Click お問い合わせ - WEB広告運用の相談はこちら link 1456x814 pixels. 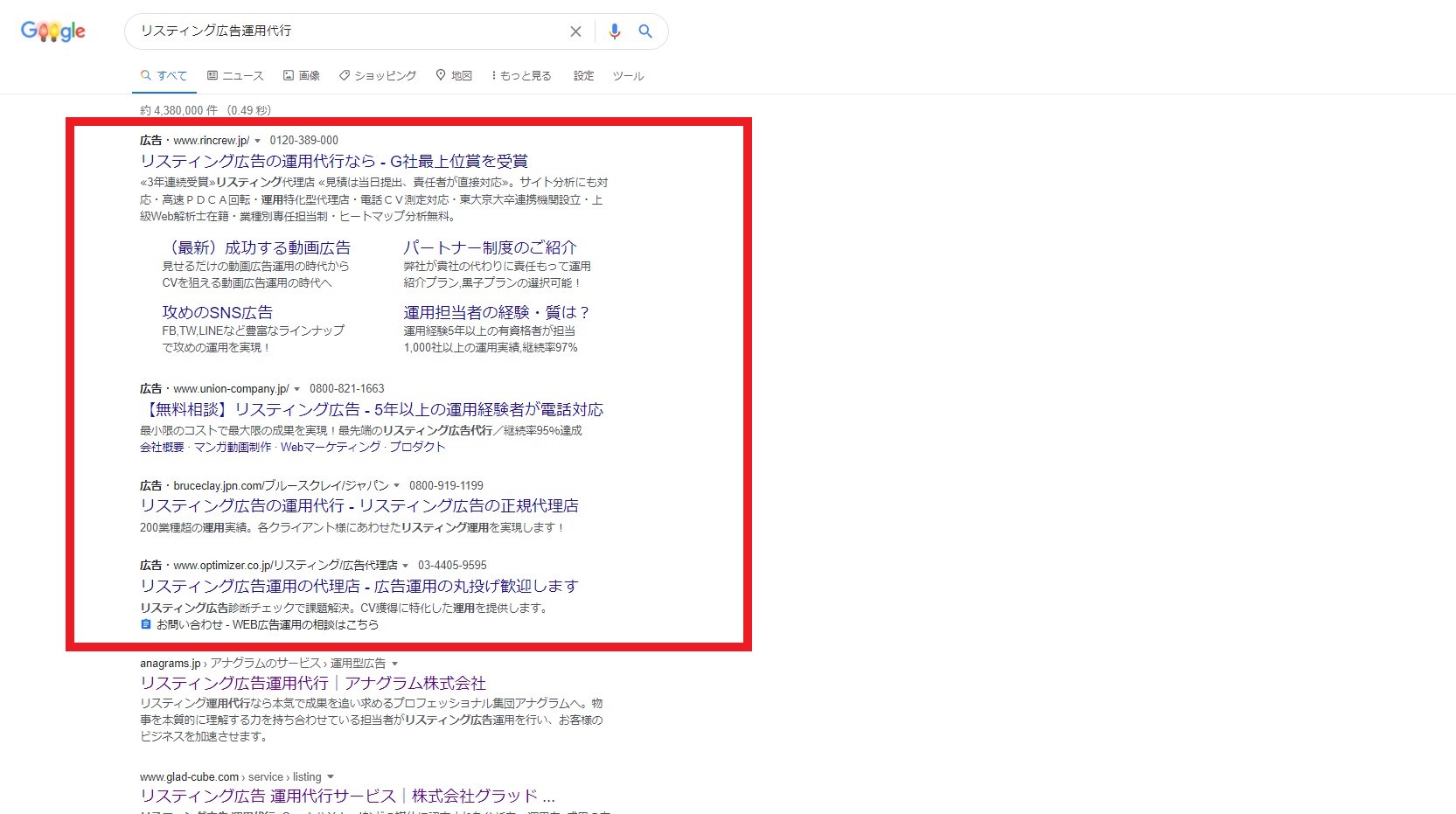pos(268,624)
